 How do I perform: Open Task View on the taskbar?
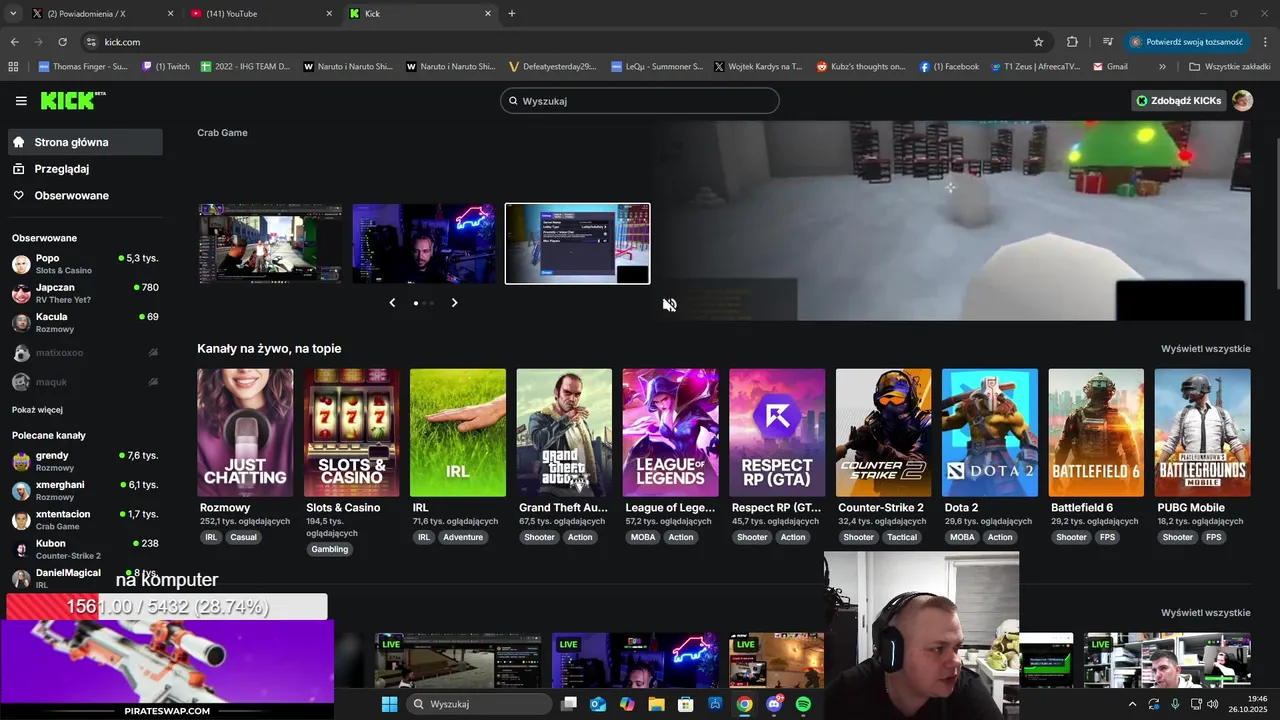pyautogui.click(x=569, y=704)
